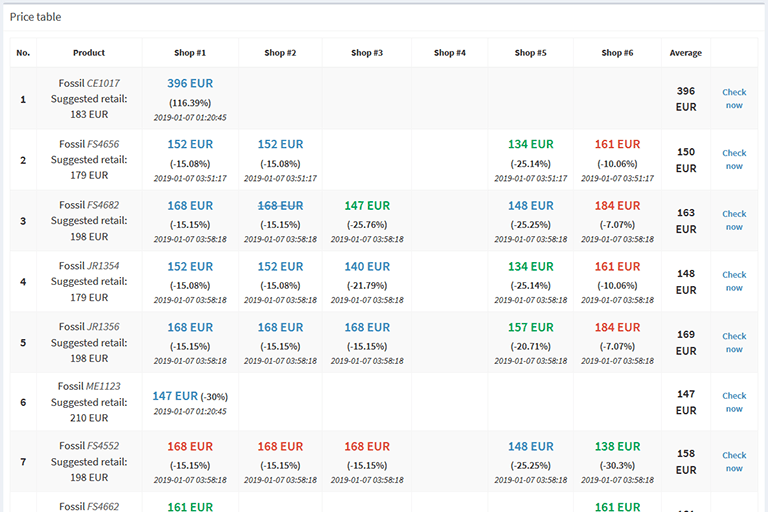The width and height of the screenshot is (768, 512).
Task: Open red 161 EUR Shop #6 price for JR1354
Action: coord(617,266)
